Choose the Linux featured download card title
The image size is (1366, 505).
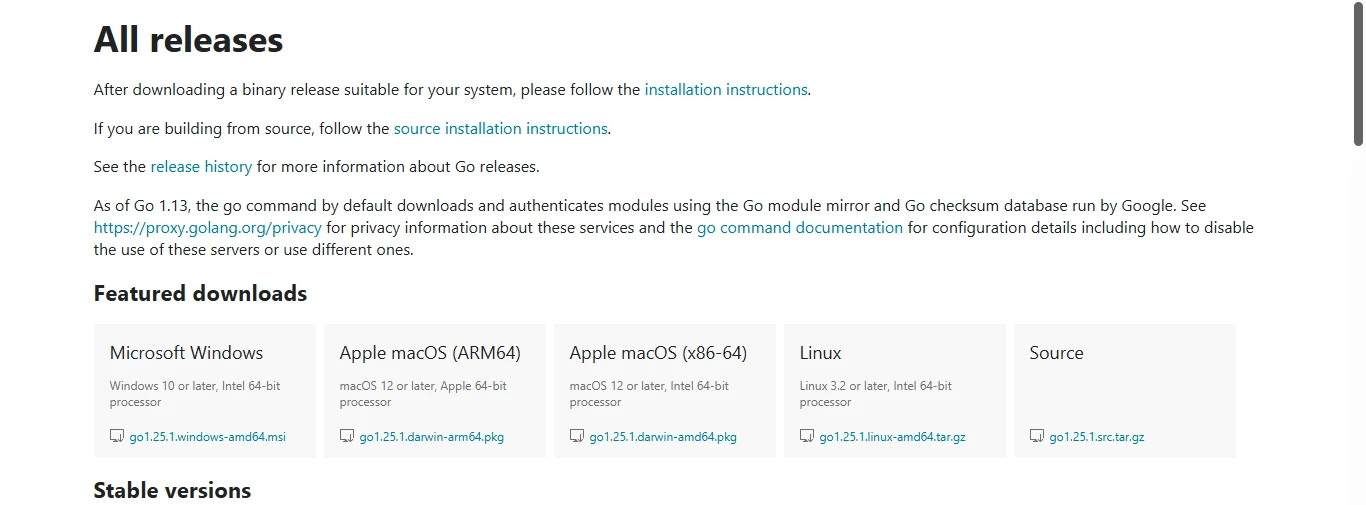click(x=820, y=353)
